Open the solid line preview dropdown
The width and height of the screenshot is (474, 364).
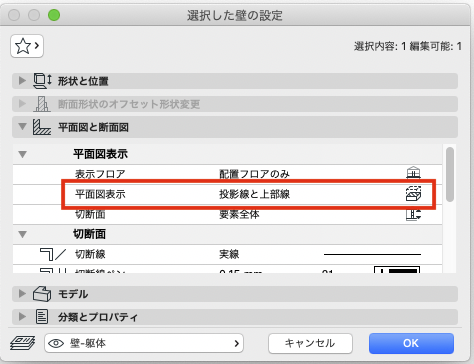[x=372, y=254]
